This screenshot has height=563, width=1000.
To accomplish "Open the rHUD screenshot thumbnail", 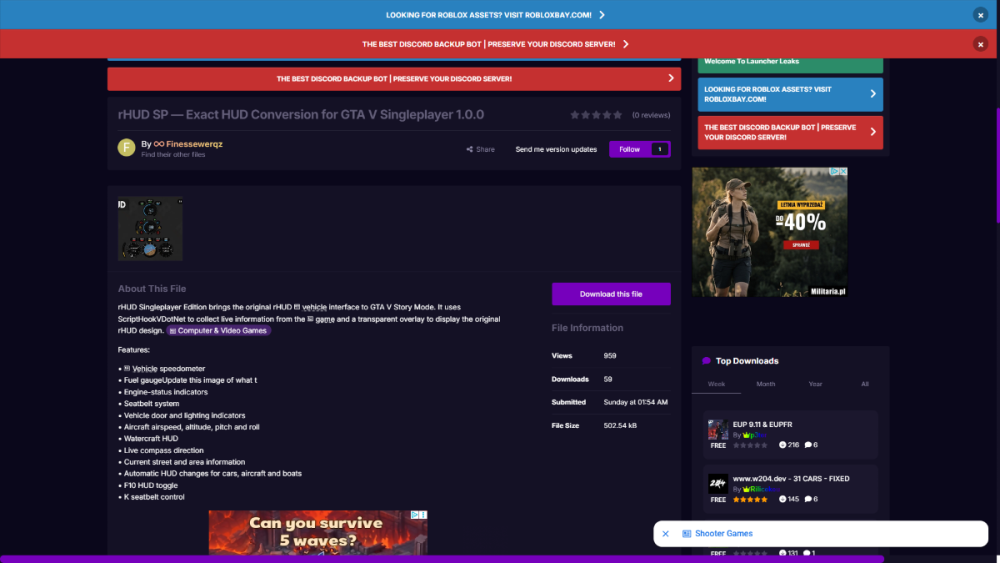I will click(x=150, y=228).
